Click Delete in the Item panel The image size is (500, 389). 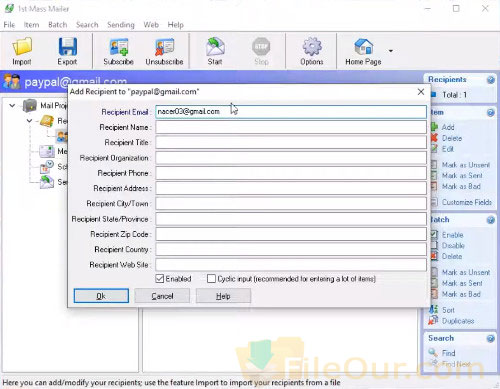(452, 138)
